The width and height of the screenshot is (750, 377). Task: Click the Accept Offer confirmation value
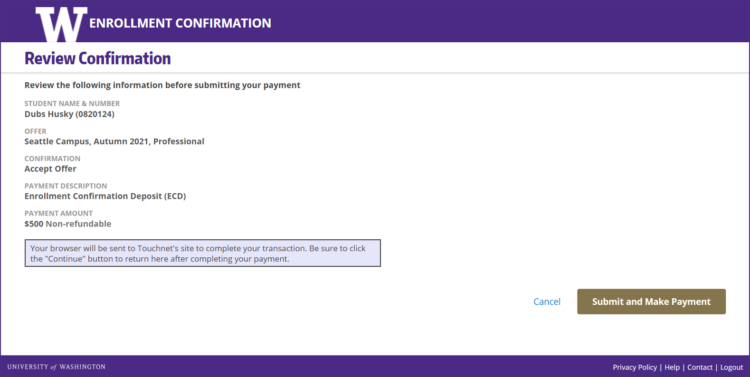pos(50,168)
